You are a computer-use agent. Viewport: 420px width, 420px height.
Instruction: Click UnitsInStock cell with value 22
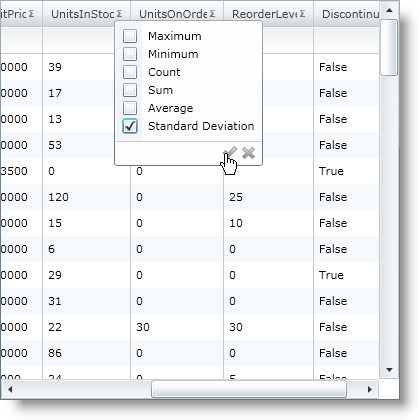[86, 327]
